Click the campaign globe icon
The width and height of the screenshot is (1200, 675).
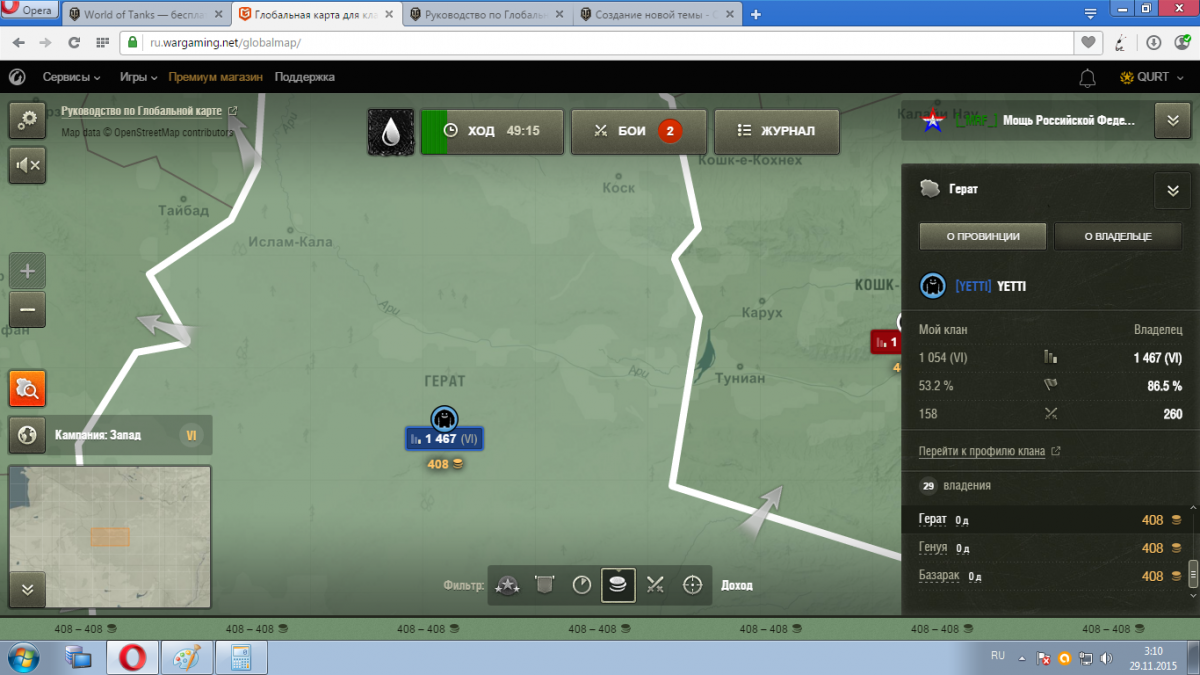pyautogui.click(x=27, y=435)
